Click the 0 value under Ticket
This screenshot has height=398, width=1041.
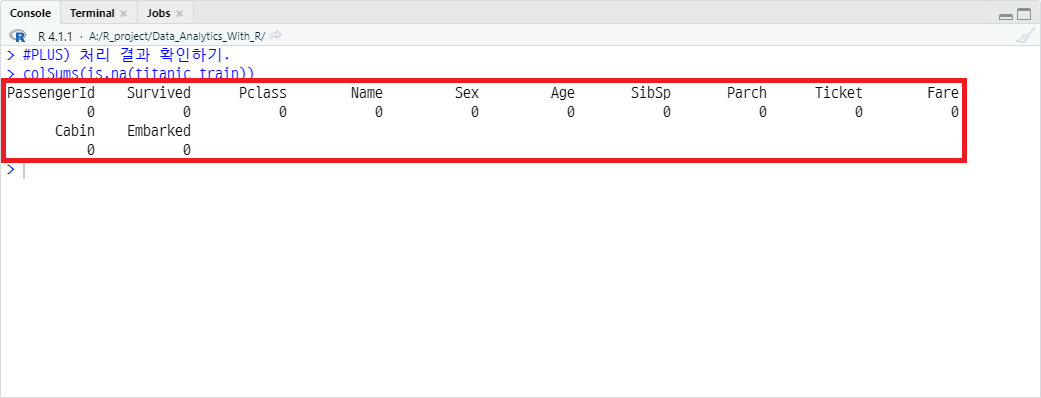[859, 112]
